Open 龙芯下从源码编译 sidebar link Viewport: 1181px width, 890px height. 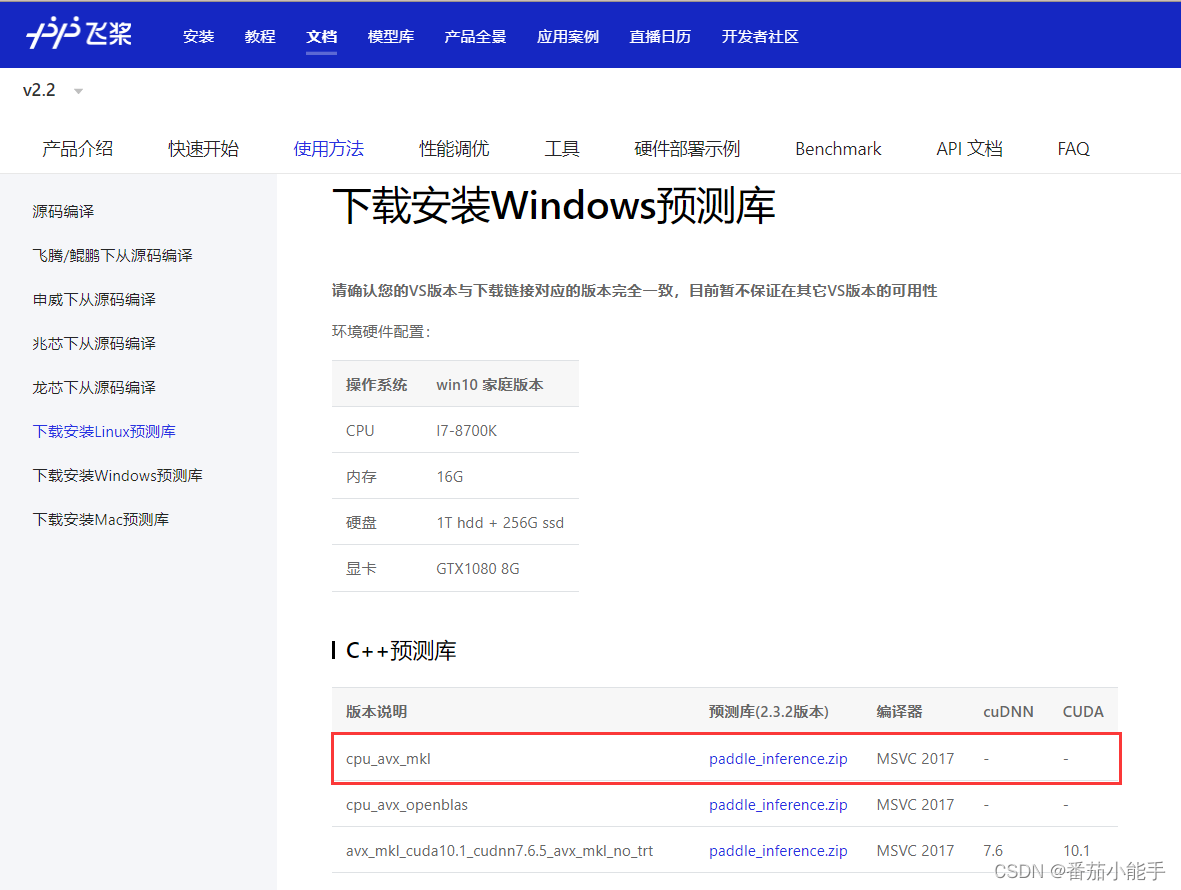tap(94, 388)
